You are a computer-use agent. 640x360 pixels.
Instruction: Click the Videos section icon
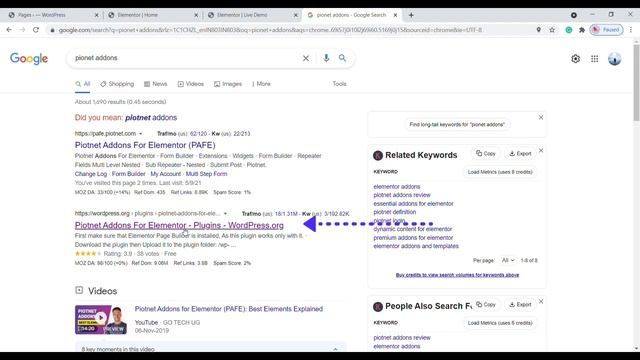click(79, 290)
